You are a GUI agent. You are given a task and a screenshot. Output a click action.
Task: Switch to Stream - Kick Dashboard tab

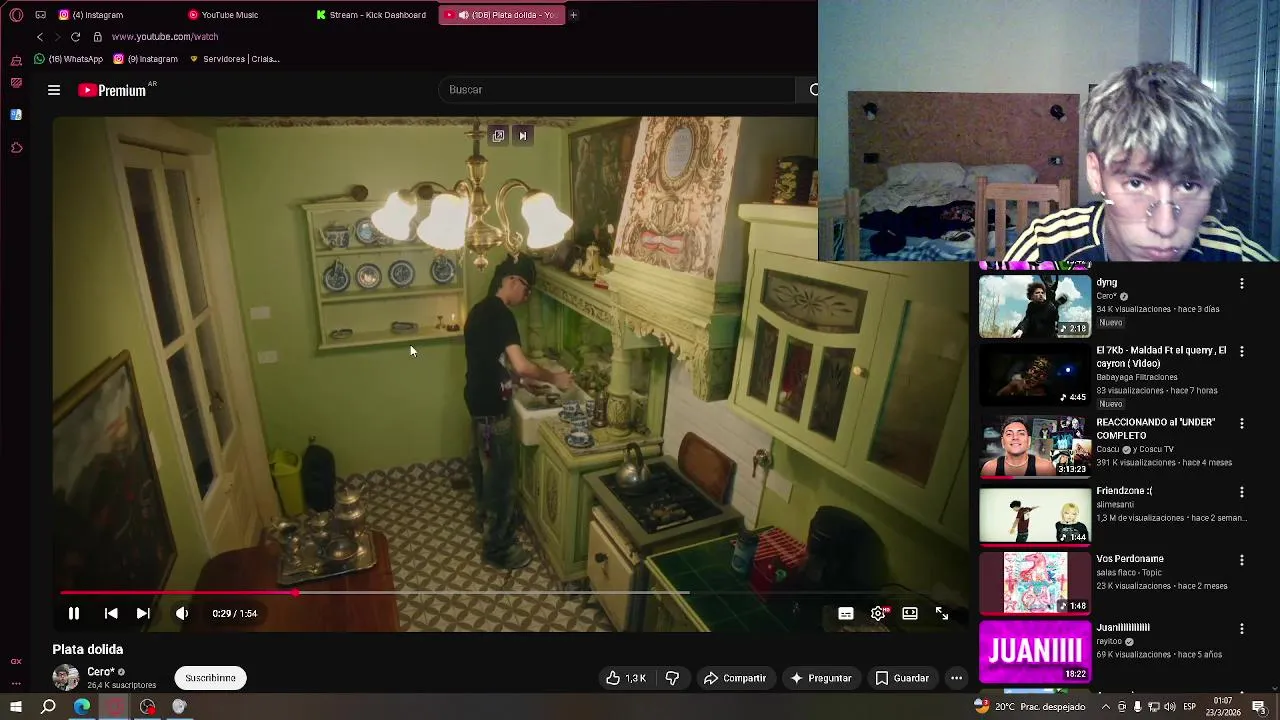(x=372, y=15)
